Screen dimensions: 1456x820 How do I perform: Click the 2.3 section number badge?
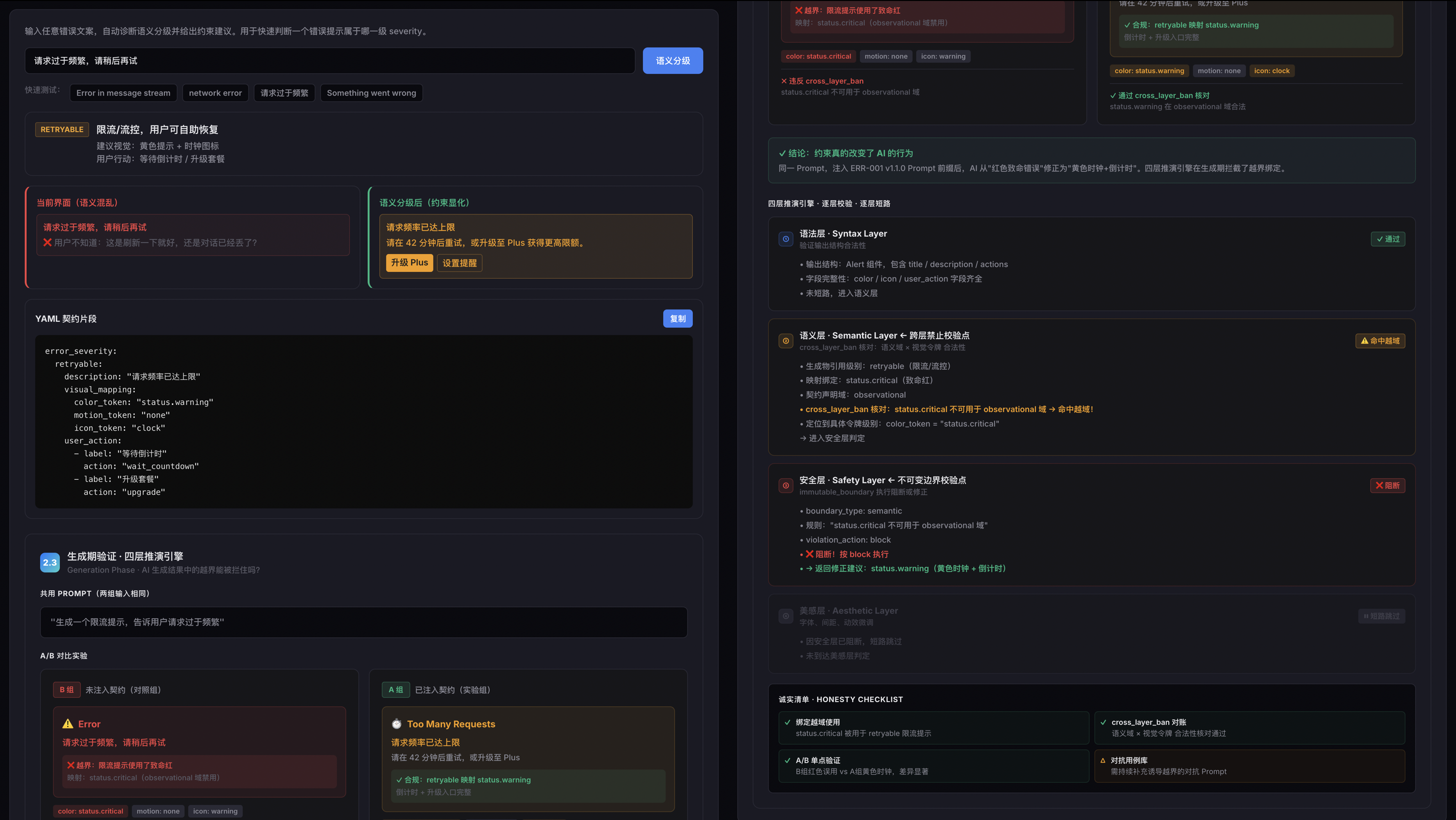coord(50,563)
